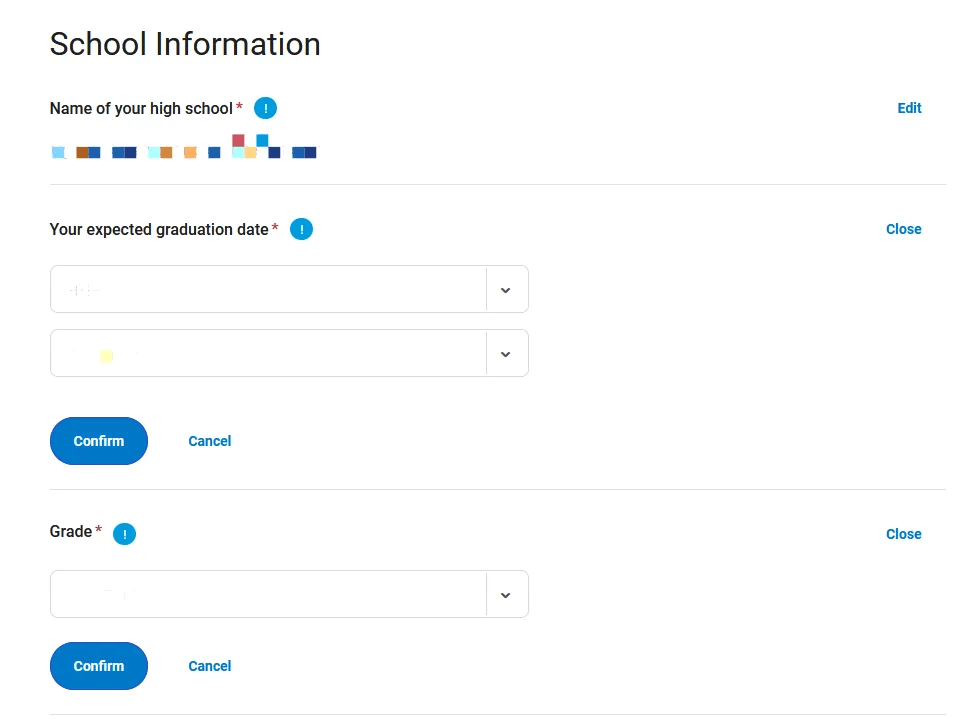Viewport: 960px width, 723px height.
Task: Click inside the Grade selection field
Action: (x=289, y=594)
